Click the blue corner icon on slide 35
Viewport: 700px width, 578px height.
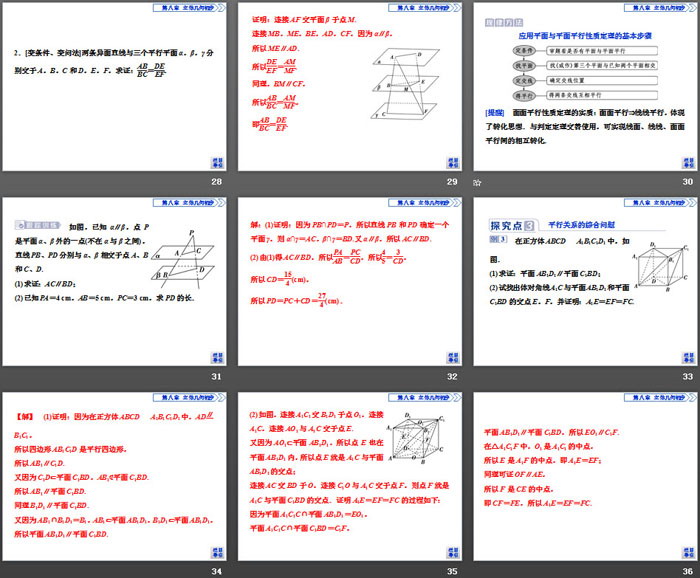coord(453,553)
